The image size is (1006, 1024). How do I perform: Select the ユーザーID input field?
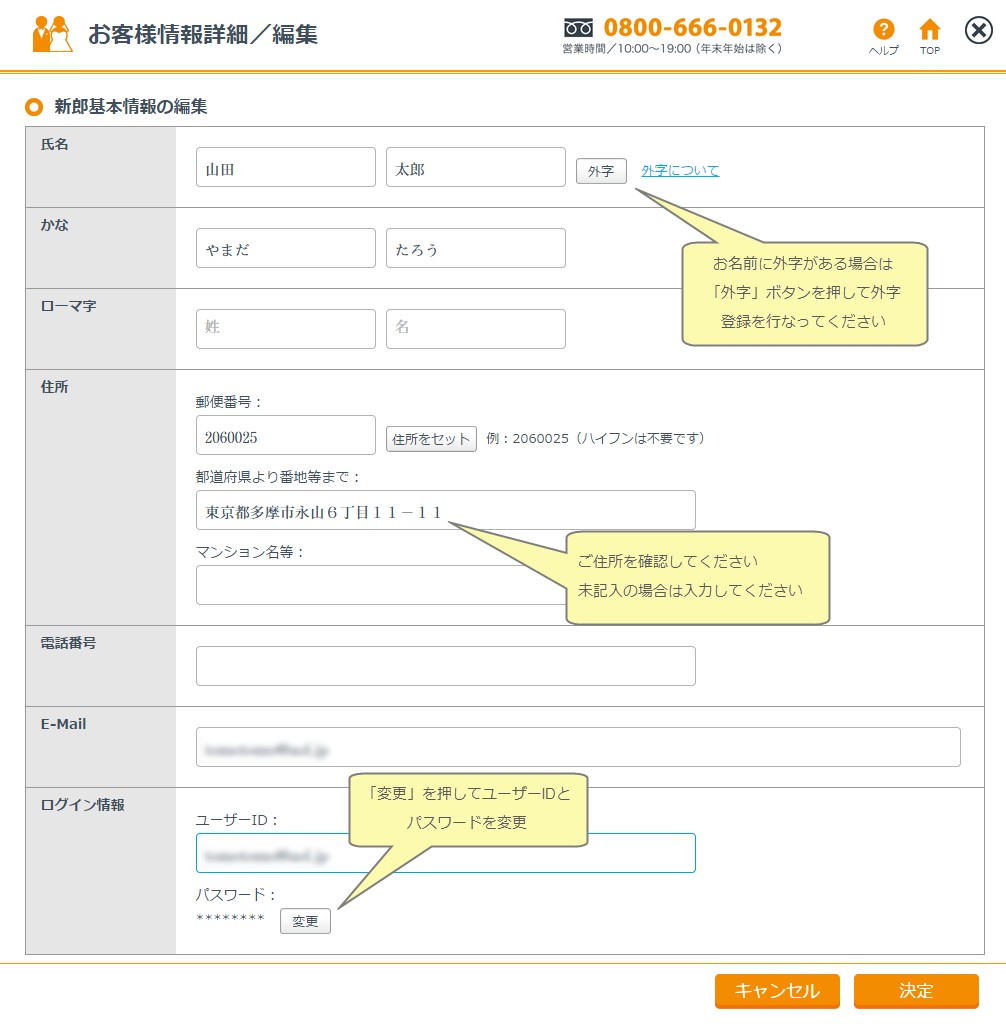445,854
